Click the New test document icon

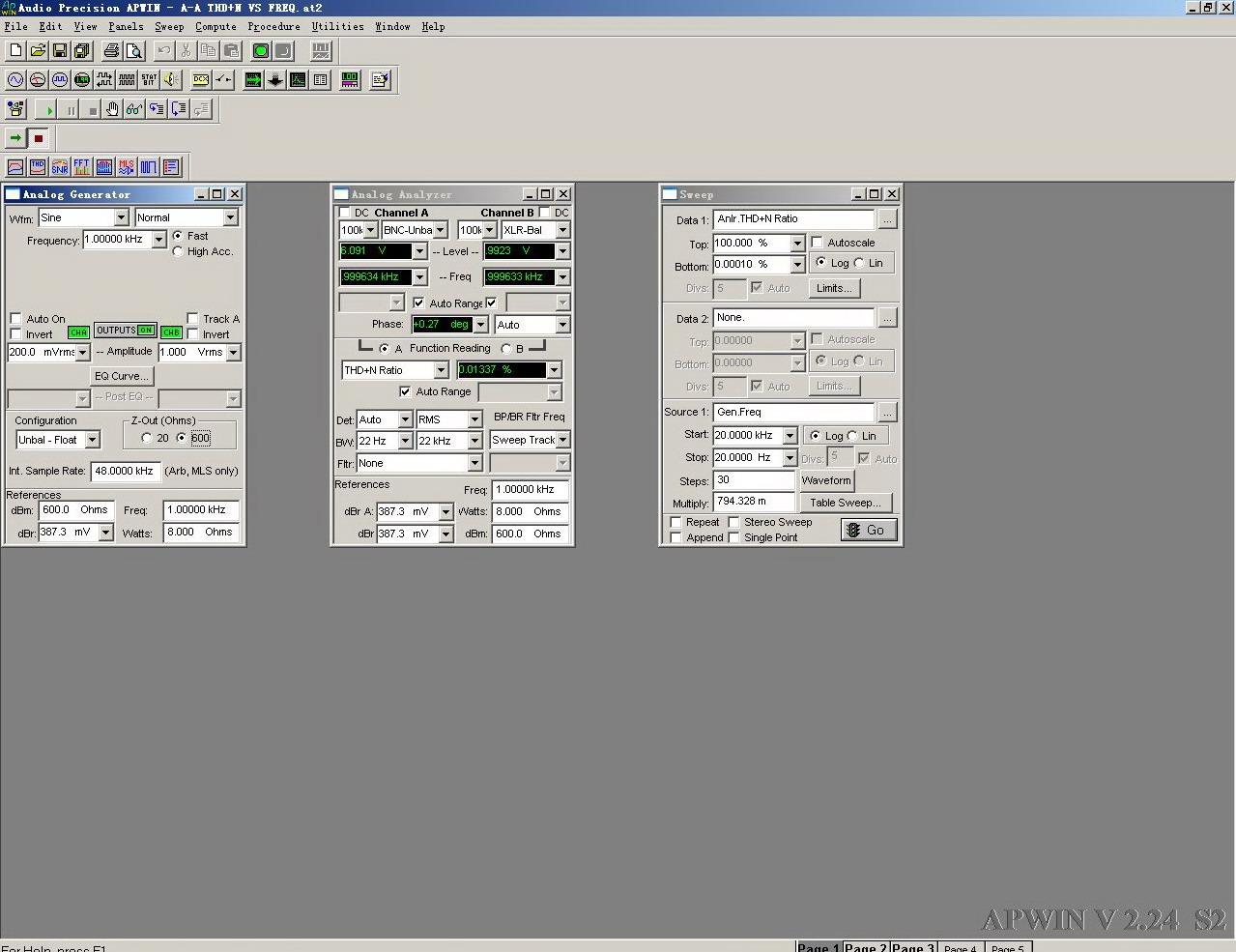pyautogui.click(x=15, y=51)
